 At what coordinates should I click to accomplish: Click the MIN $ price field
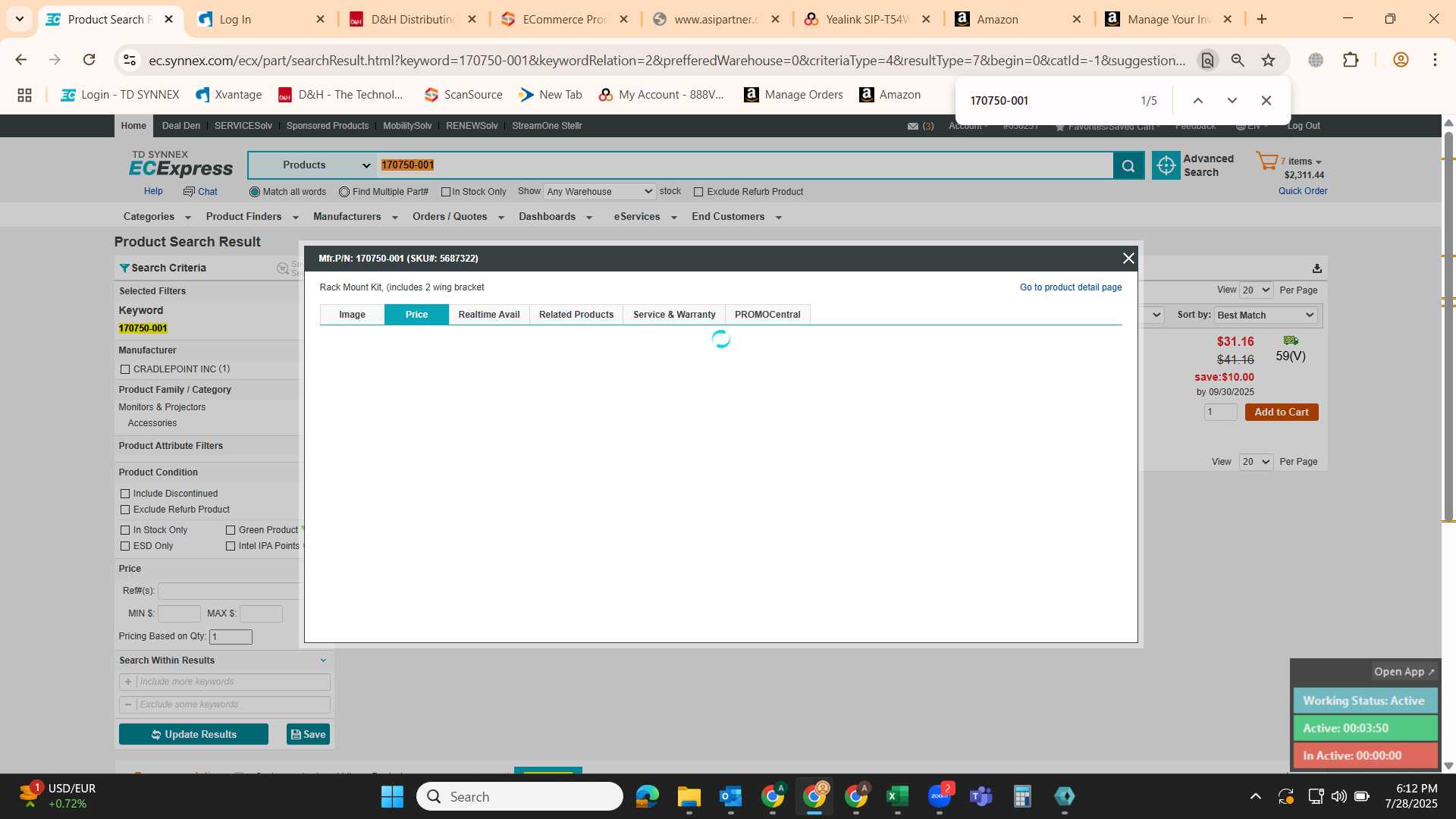click(x=179, y=613)
